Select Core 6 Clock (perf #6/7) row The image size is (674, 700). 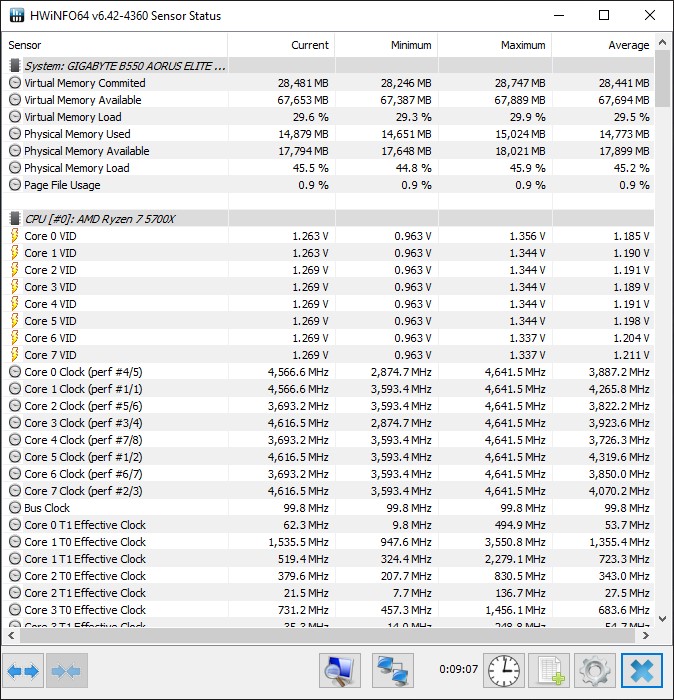(x=329, y=474)
